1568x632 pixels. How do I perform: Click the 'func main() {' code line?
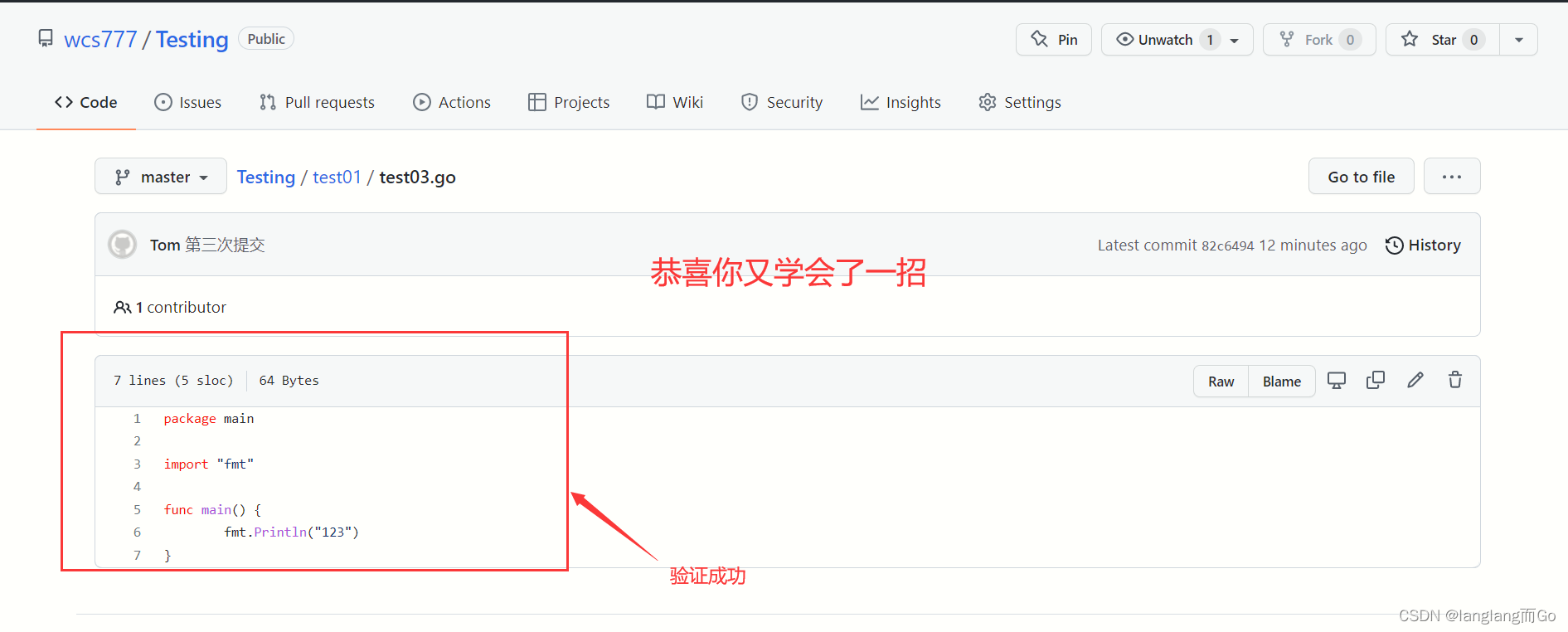(212, 510)
